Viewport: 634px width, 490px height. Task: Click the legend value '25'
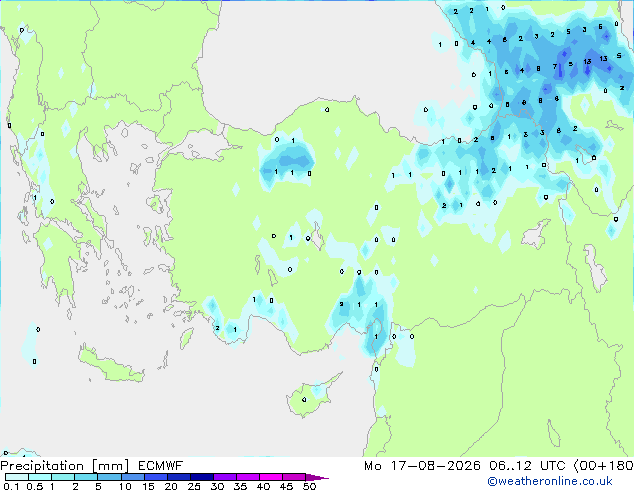pyautogui.click(x=194, y=486)
